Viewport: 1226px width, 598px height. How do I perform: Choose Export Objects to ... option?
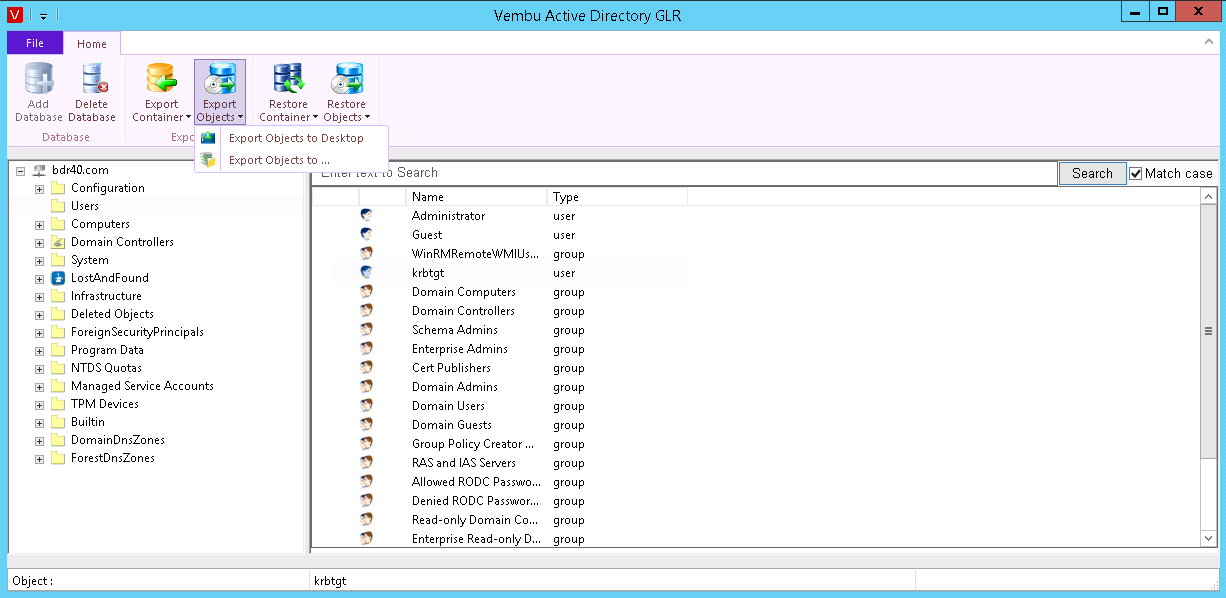291,160
